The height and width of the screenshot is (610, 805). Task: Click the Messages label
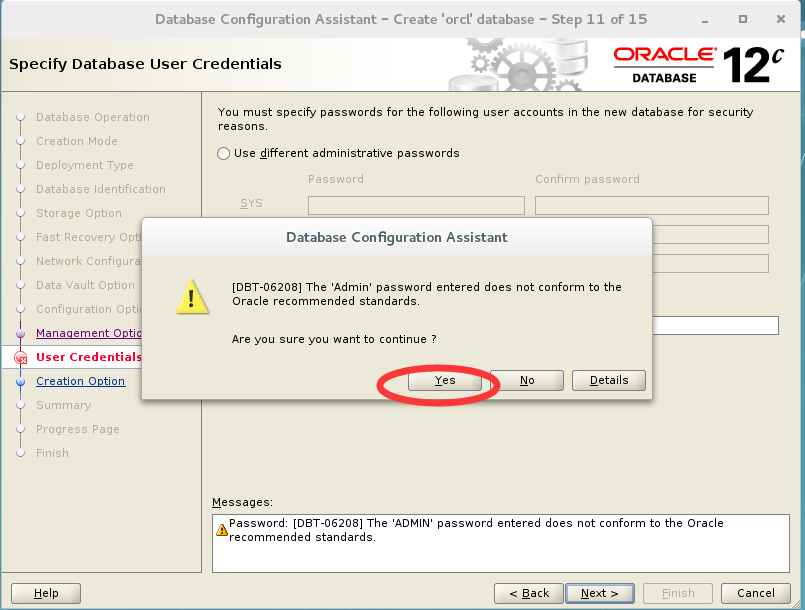coord(242,502)
